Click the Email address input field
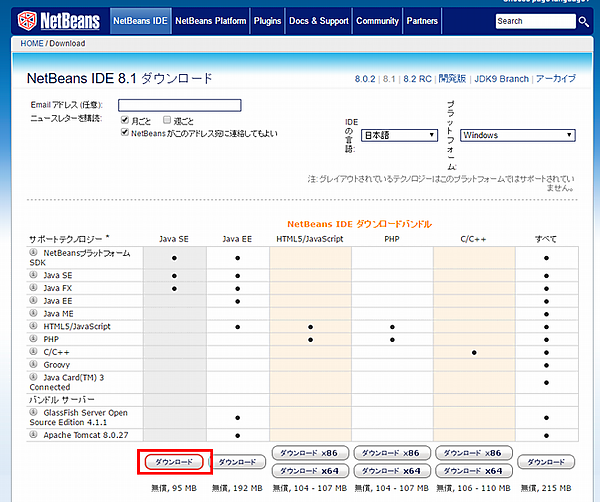This screenshot has width=600, height=502. pos(180,105)
